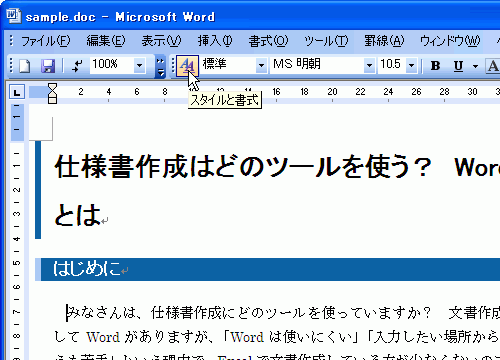The height and width of the screenshot is (360, 500).
Task: Click the vertical ruler
Action: tap(17, 232)
